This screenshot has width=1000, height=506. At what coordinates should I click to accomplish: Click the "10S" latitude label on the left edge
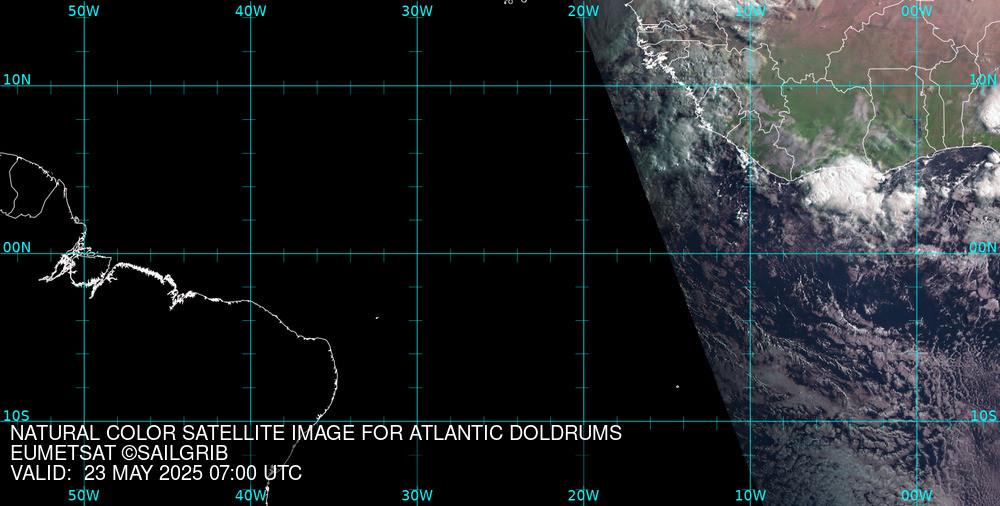[17, 416]
